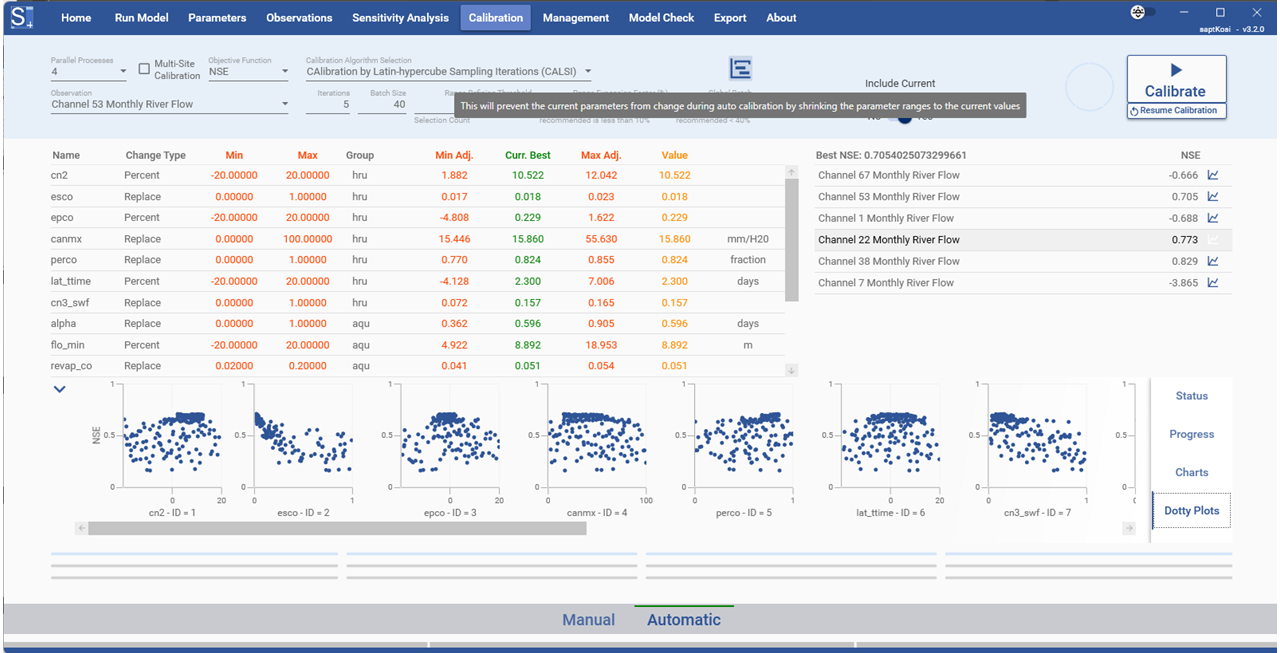Open the Objective Function NSE dropdown
The image size is (1280, 653).
248,72
